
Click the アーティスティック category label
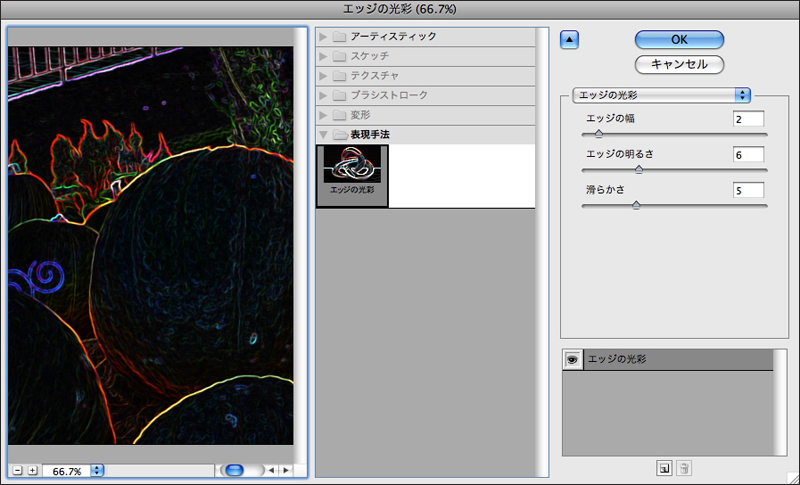(x=393, y=37)
